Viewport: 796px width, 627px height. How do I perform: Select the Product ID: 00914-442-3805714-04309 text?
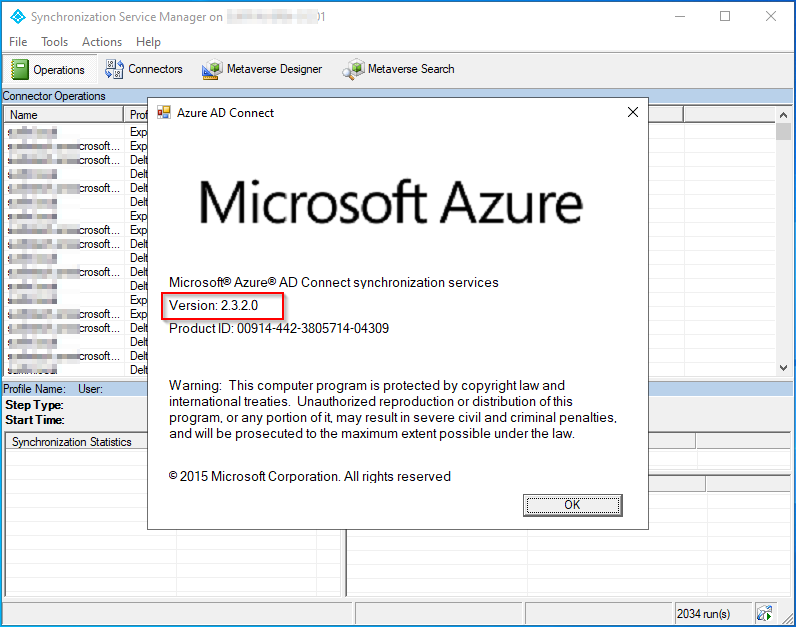coord(279,328)
